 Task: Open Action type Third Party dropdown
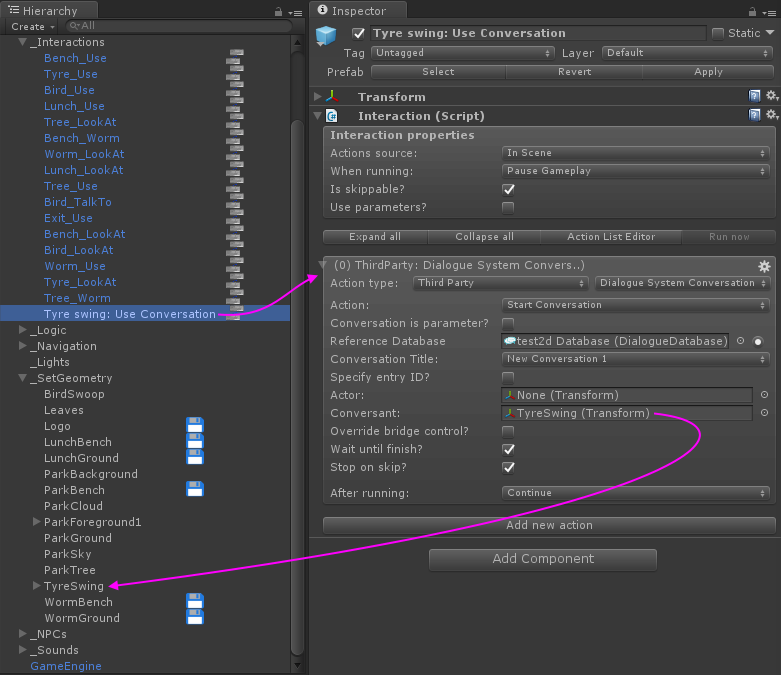point(501,283)
